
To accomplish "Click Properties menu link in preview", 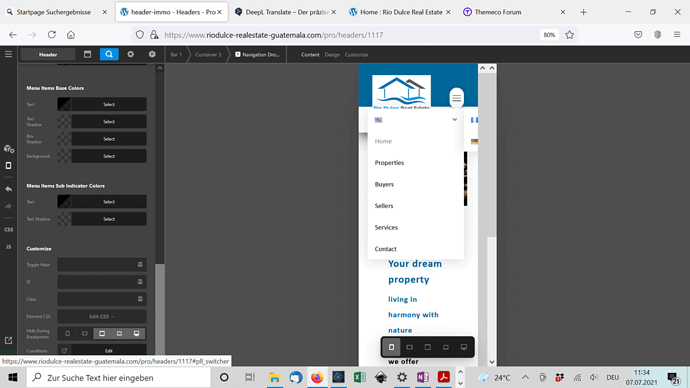I will [389, 163].
